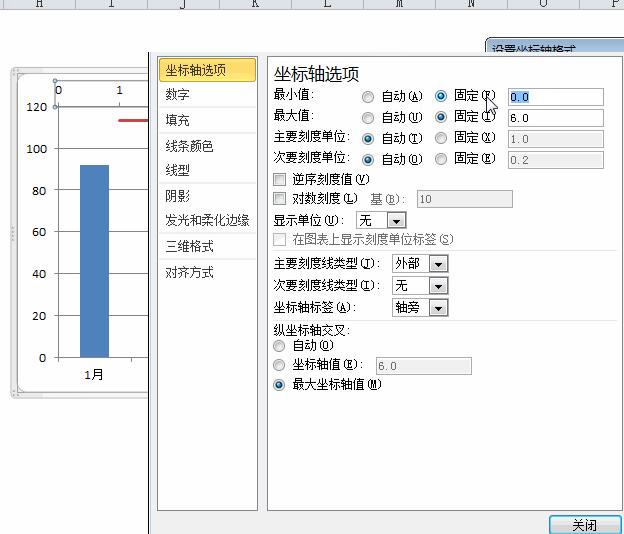Choose 坐标轴值 radio option
Viewport: 624px width, 534px height.
279,366
